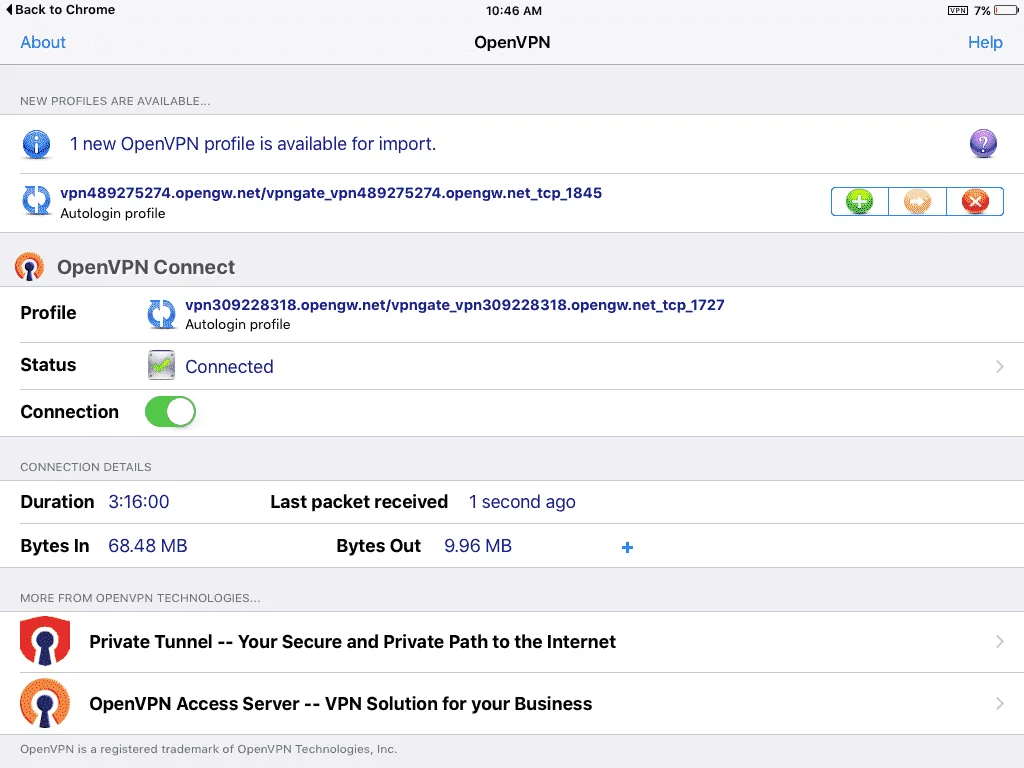The width and height of the screenshot is (1024, 768).
Task: Tap the Connected status text
Action: (229, 366)
